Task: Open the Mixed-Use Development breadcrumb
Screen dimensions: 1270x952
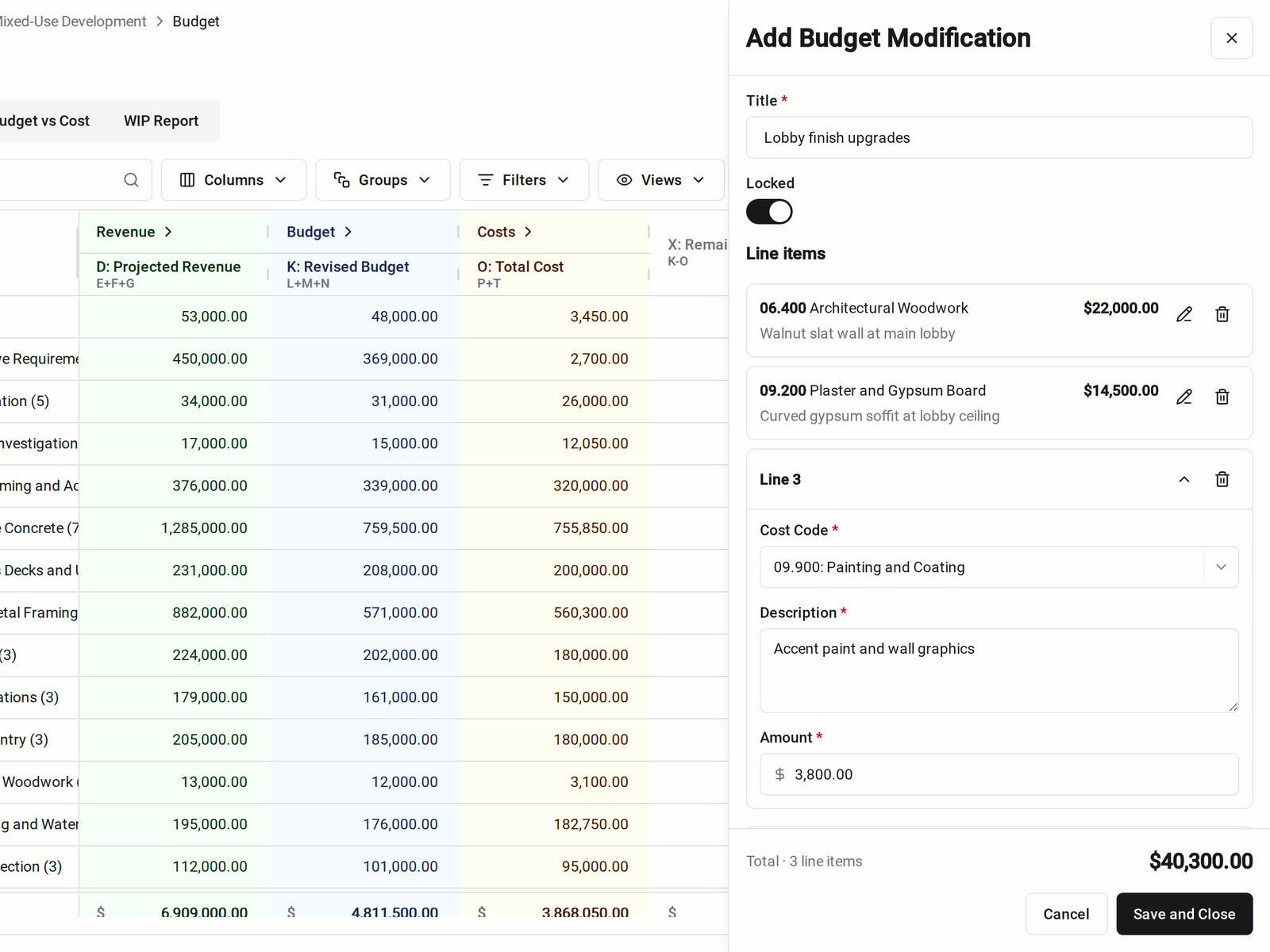Action: (73, 21)
